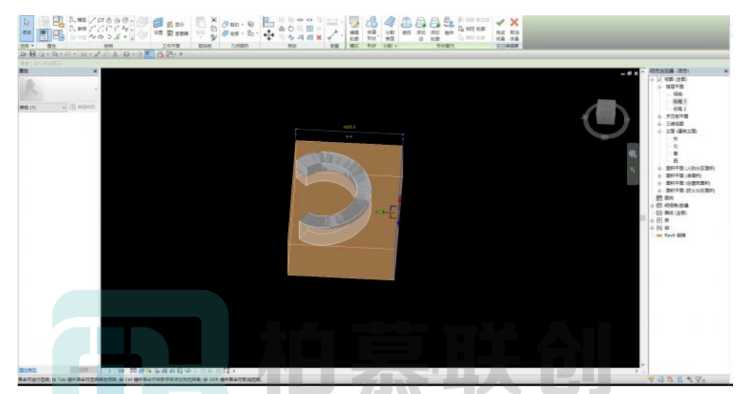Image resolution: width=746 pixels, height=394 pixels.
Task: Select the Line draw tool
Action: [x=92, y=20]
